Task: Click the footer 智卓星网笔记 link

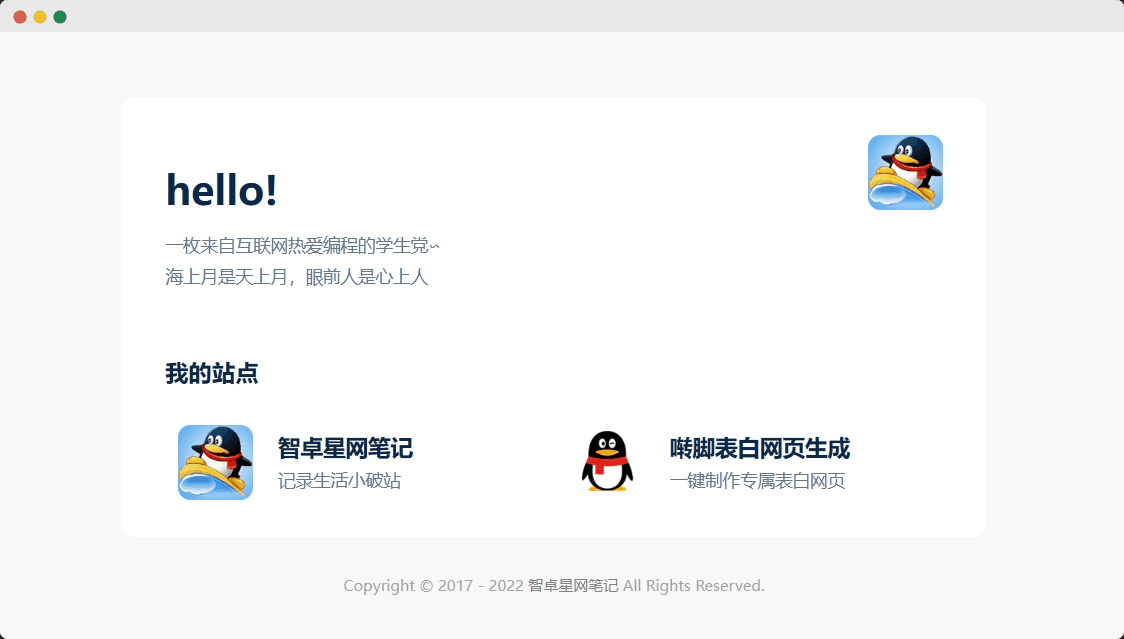Action: pos(572,586)
